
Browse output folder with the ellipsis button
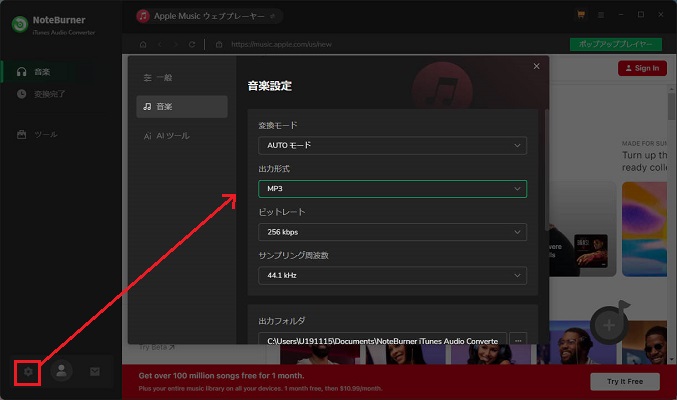tap(518, 338)
